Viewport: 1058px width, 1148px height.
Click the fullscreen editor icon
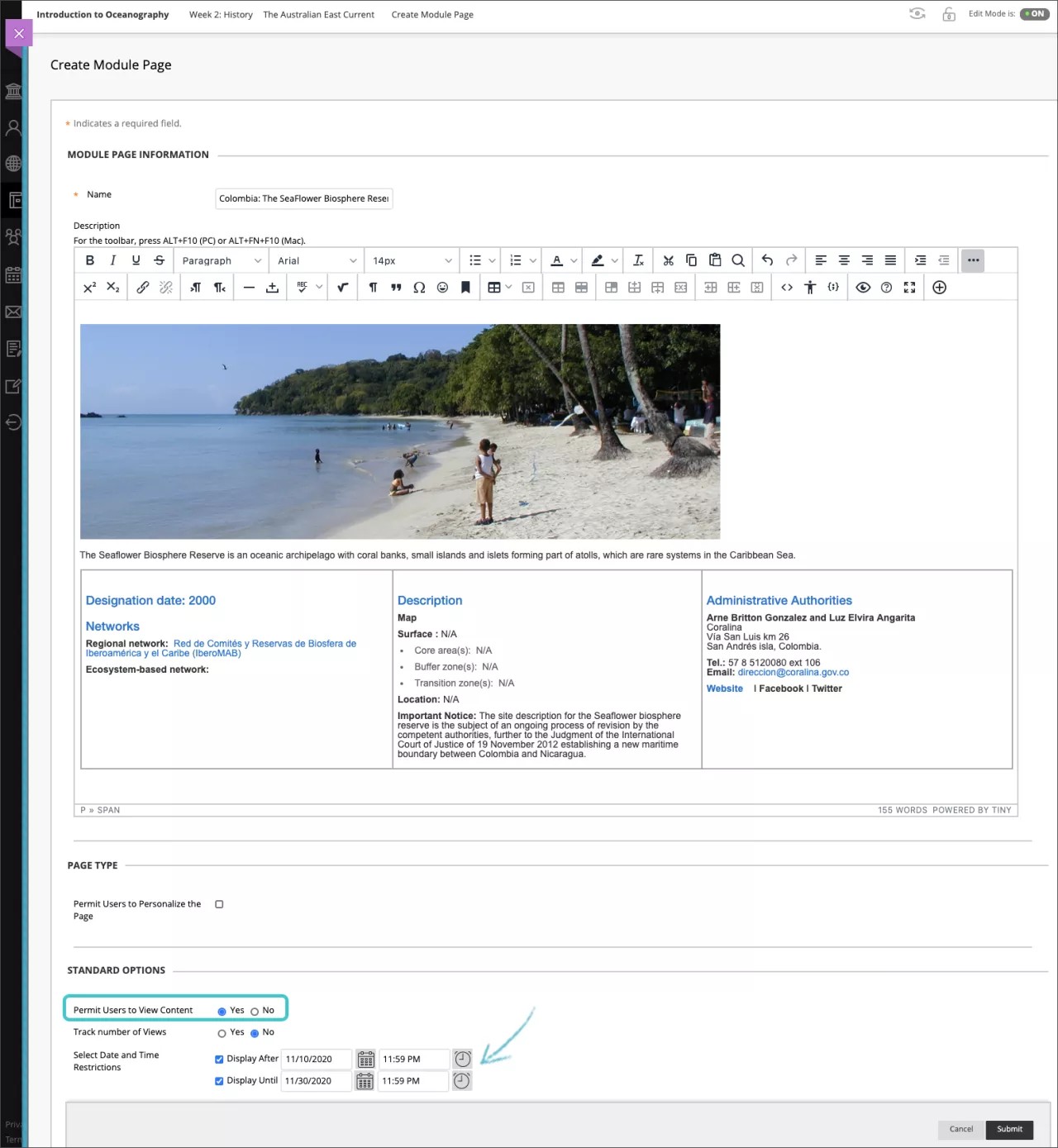coord(909,287)
